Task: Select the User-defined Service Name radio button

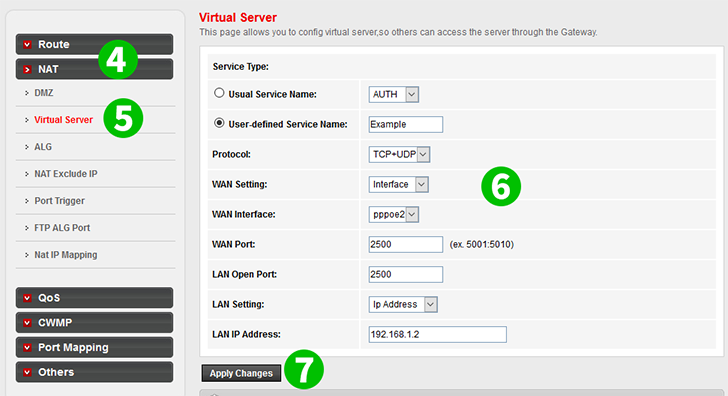Action: pos(219,123)
